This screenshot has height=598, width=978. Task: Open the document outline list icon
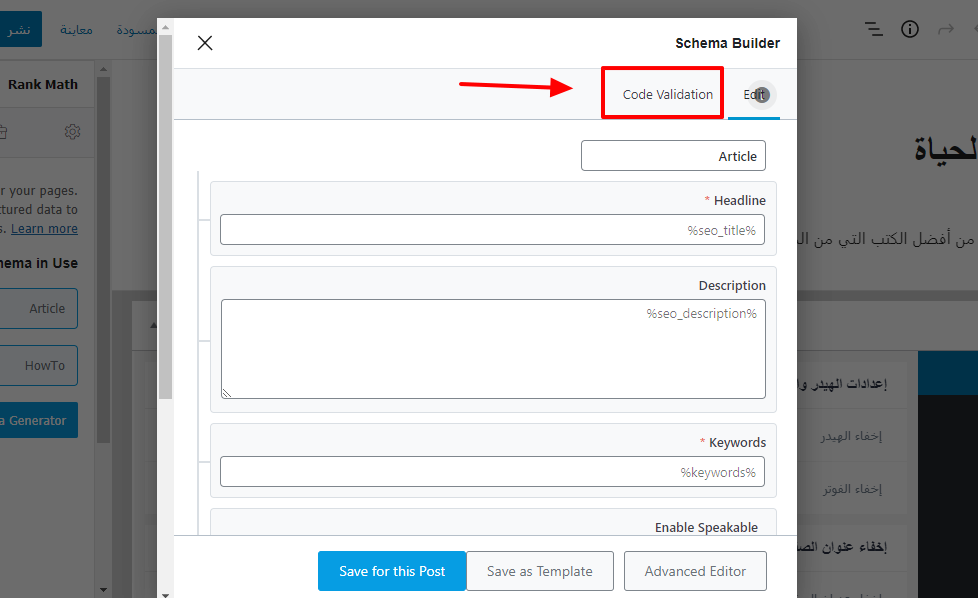pyautogui.click(x=874, y=29)
